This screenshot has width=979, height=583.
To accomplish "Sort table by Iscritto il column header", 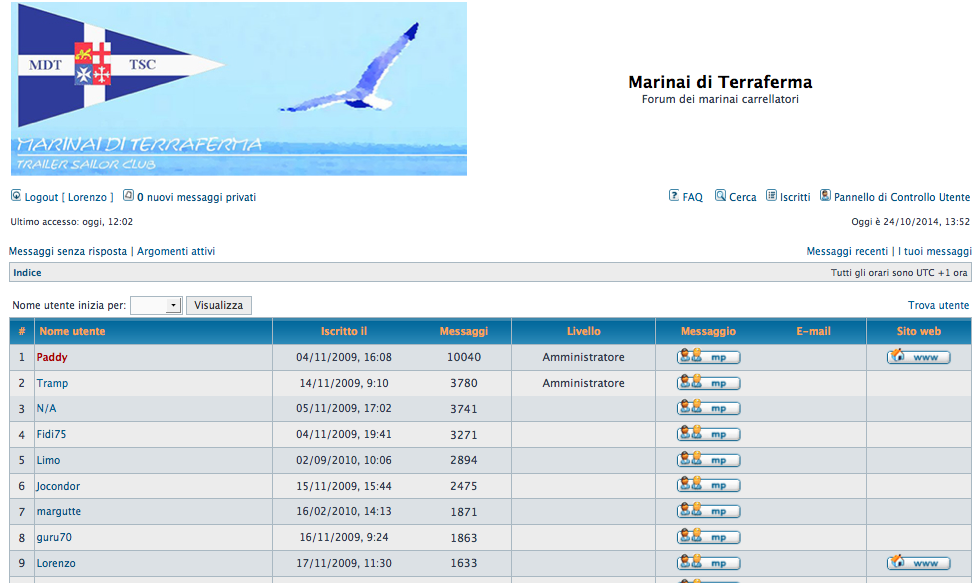I will pos(343,331).
